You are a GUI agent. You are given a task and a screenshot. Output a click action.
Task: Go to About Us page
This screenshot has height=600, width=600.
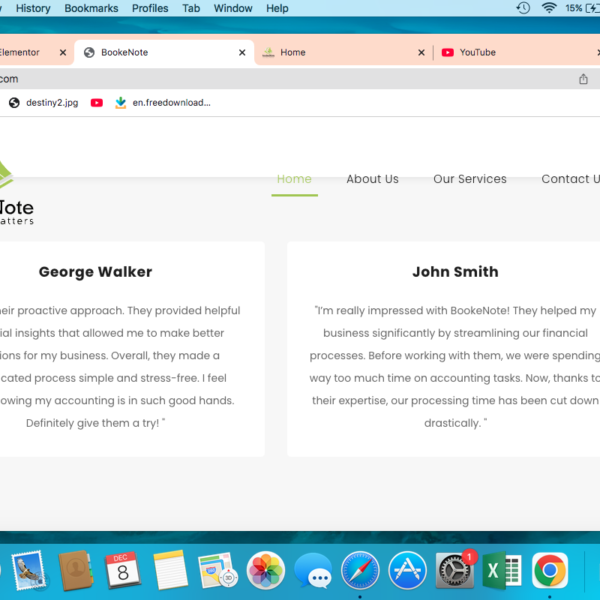coord(372,179)
